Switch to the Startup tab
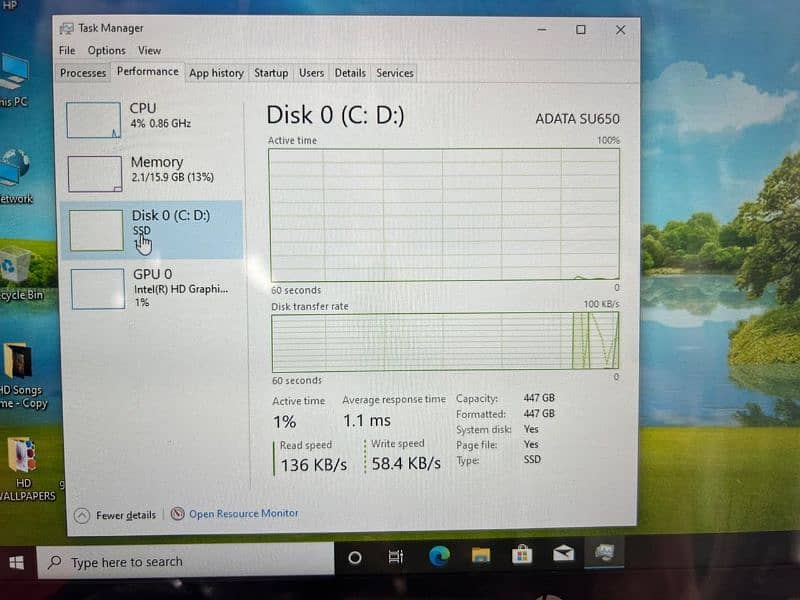The width and height of the screenshot is (800, 600). coord(271,73)
